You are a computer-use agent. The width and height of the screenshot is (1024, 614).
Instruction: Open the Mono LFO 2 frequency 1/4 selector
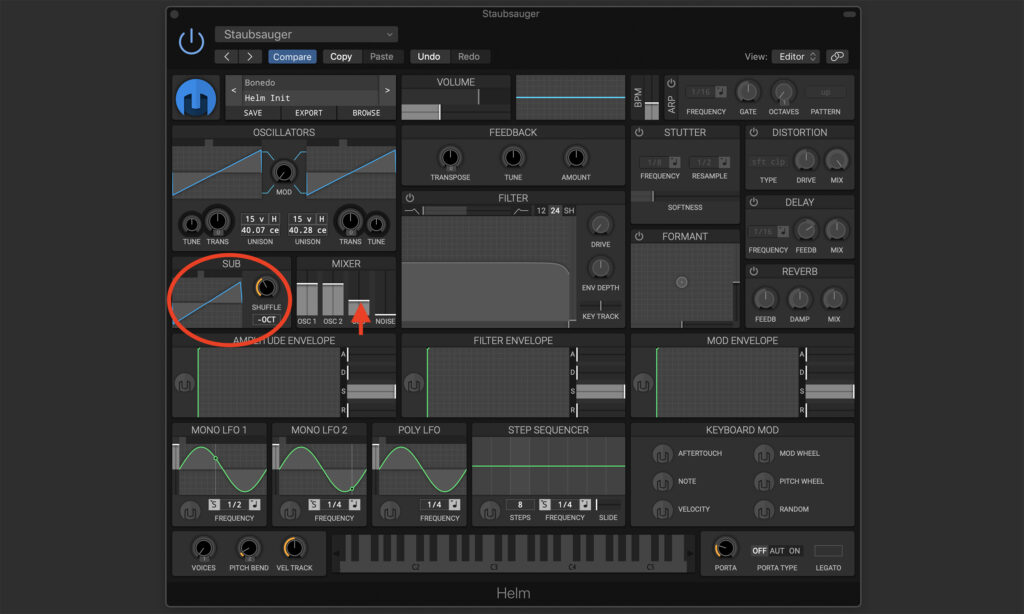(x=334, y=504)
